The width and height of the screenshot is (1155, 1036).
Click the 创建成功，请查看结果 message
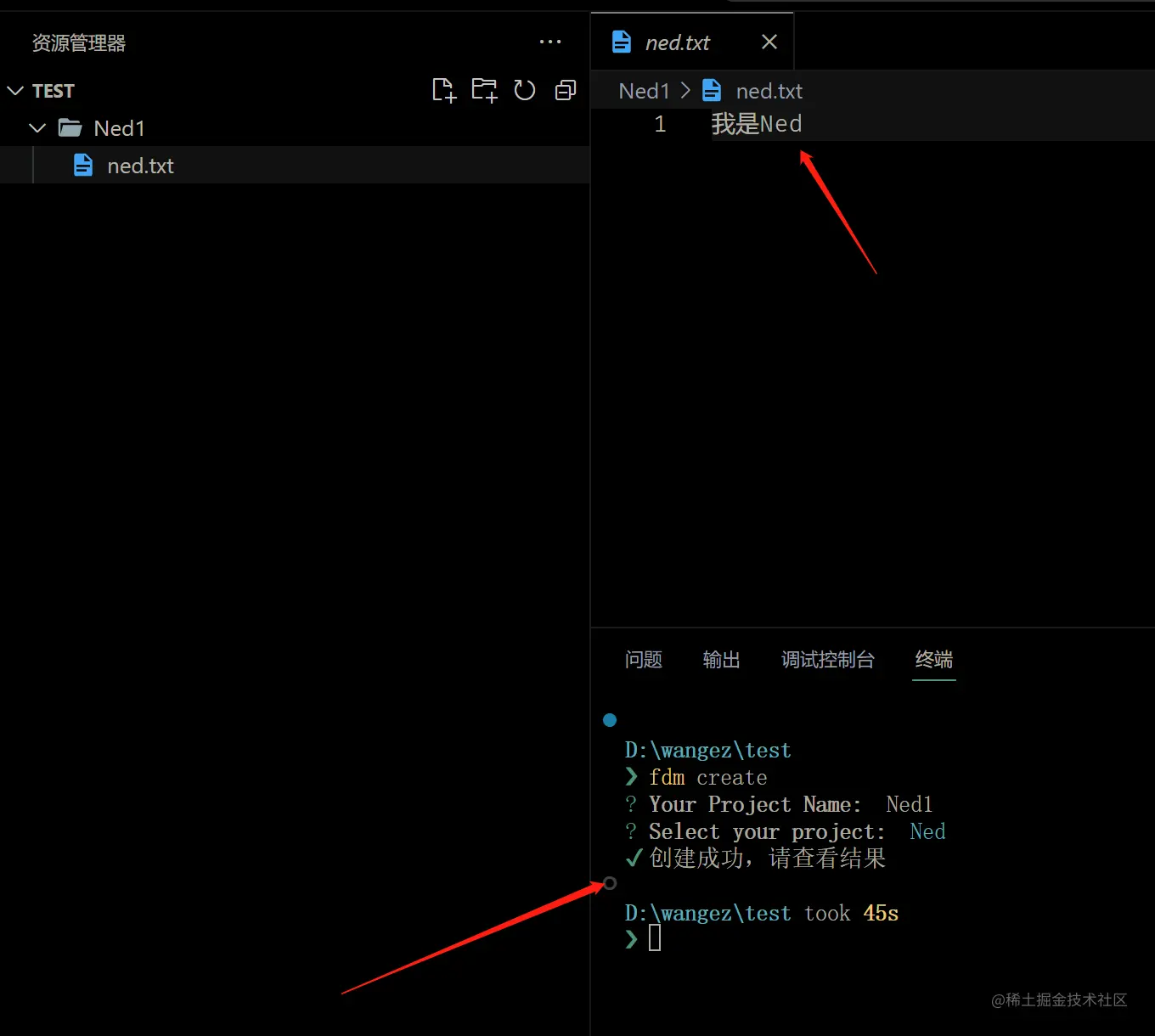point(767,859)
